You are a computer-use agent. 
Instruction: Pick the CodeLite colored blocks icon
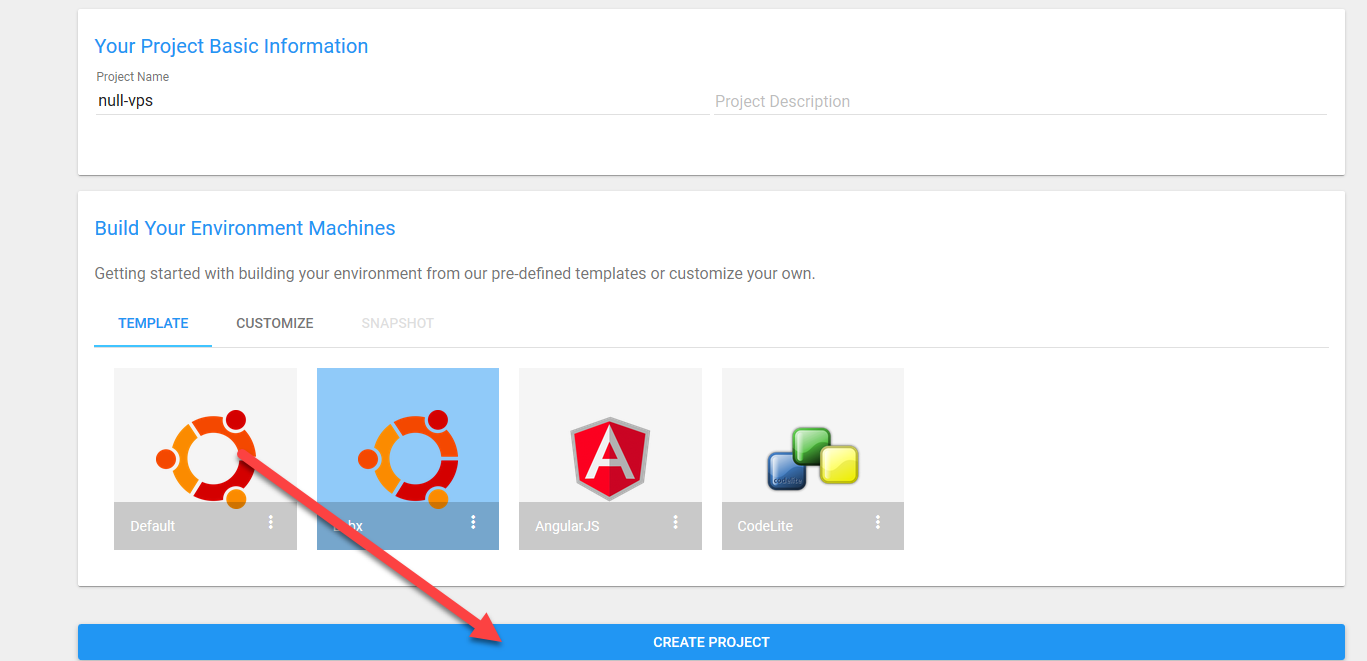pos(812,458)
